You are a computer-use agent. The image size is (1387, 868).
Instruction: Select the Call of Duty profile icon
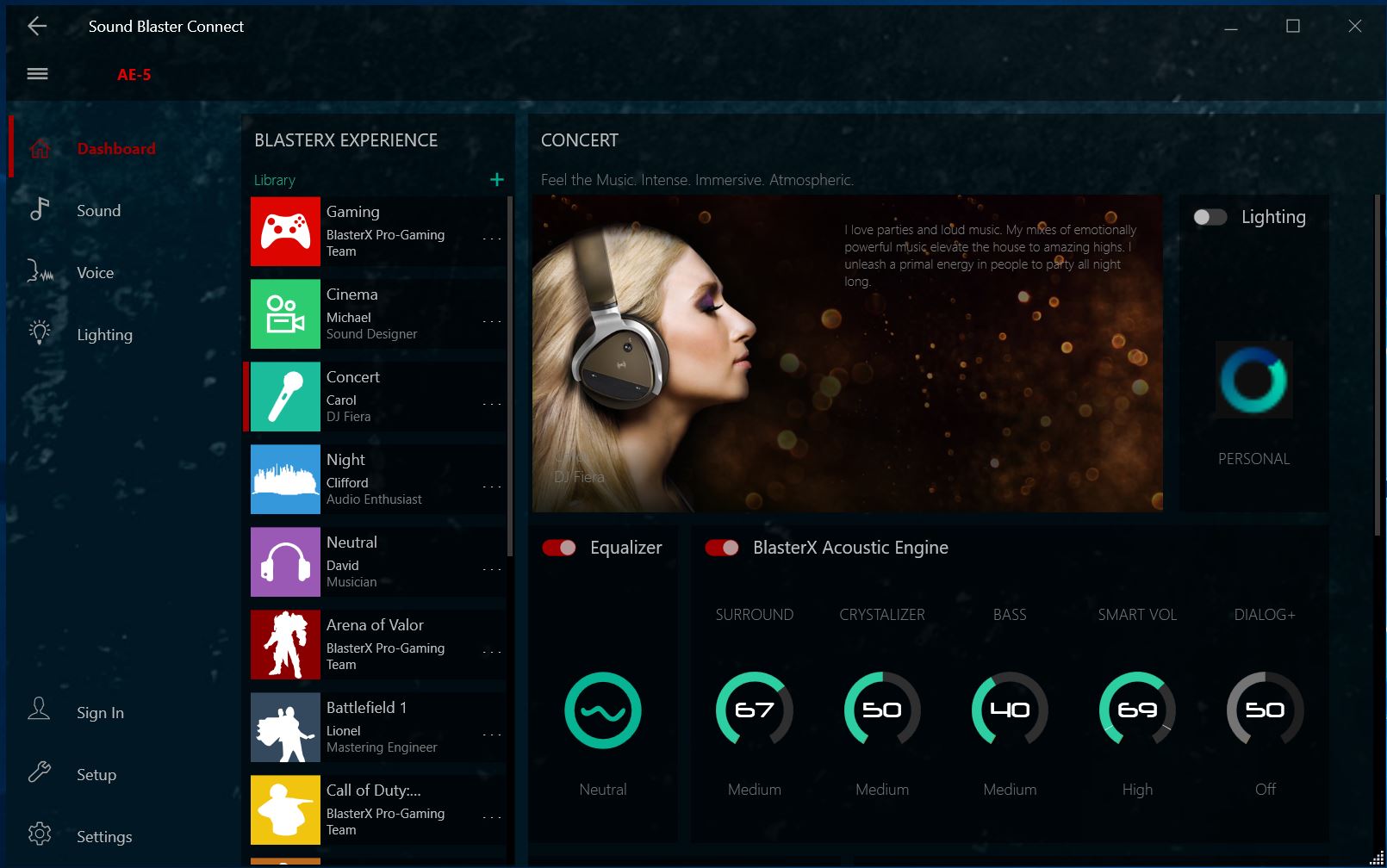point(285,810)
